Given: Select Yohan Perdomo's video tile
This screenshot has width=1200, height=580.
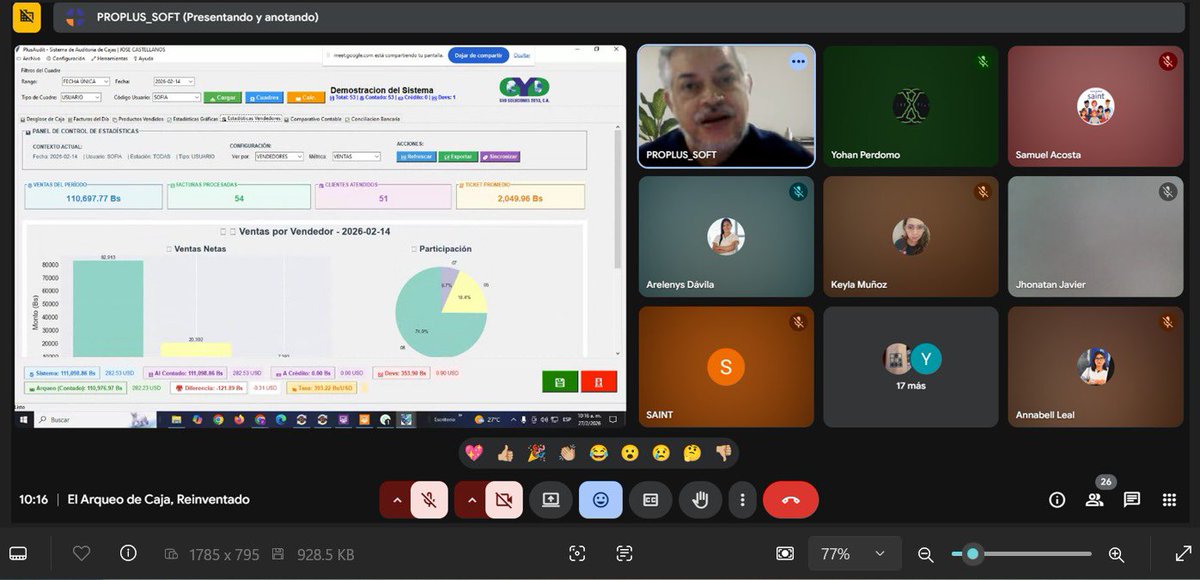Looking at the screenshot, I should tap(911, 106).
